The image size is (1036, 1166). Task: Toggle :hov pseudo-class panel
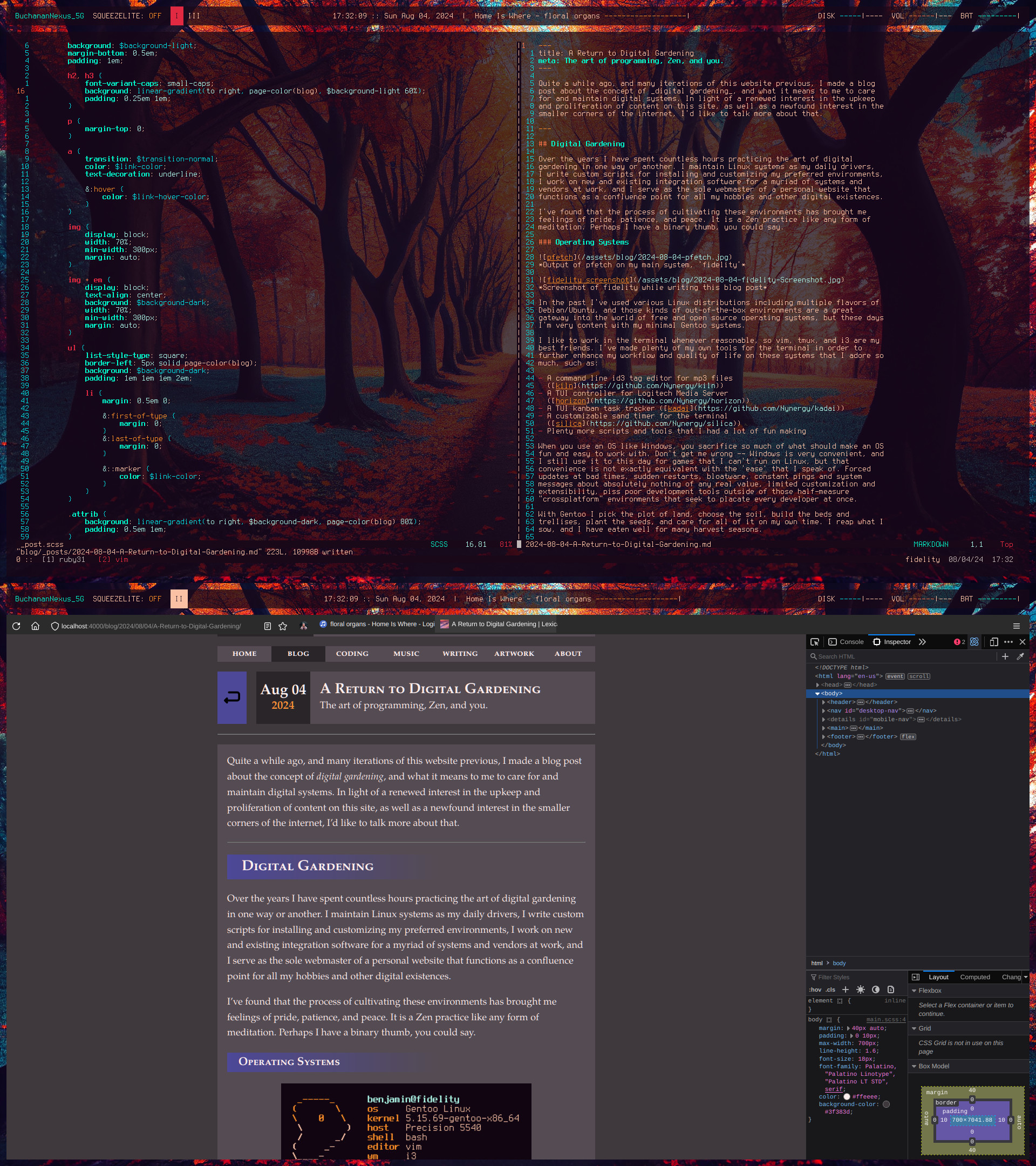[x=815, y=989]
